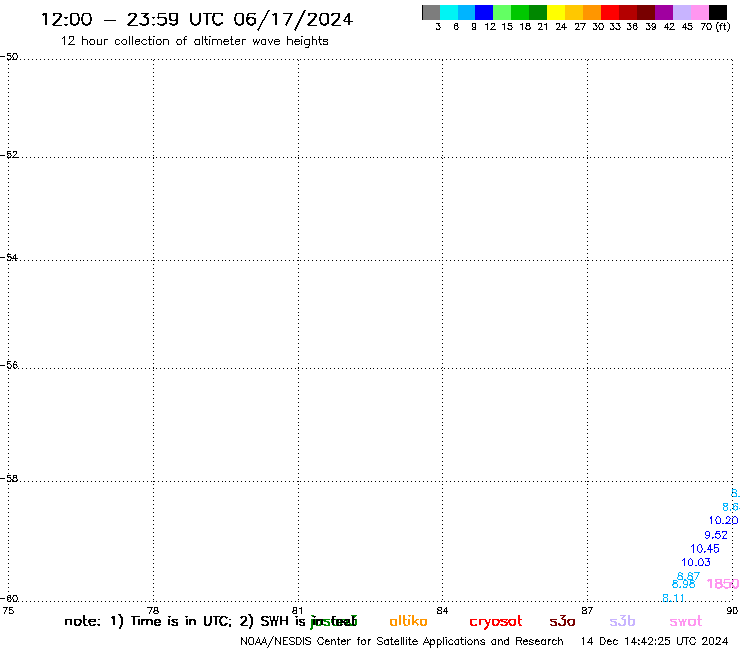Screen dimensions: 740x650
Task: Click the longitude axis label 87
Action: point(587,610)
